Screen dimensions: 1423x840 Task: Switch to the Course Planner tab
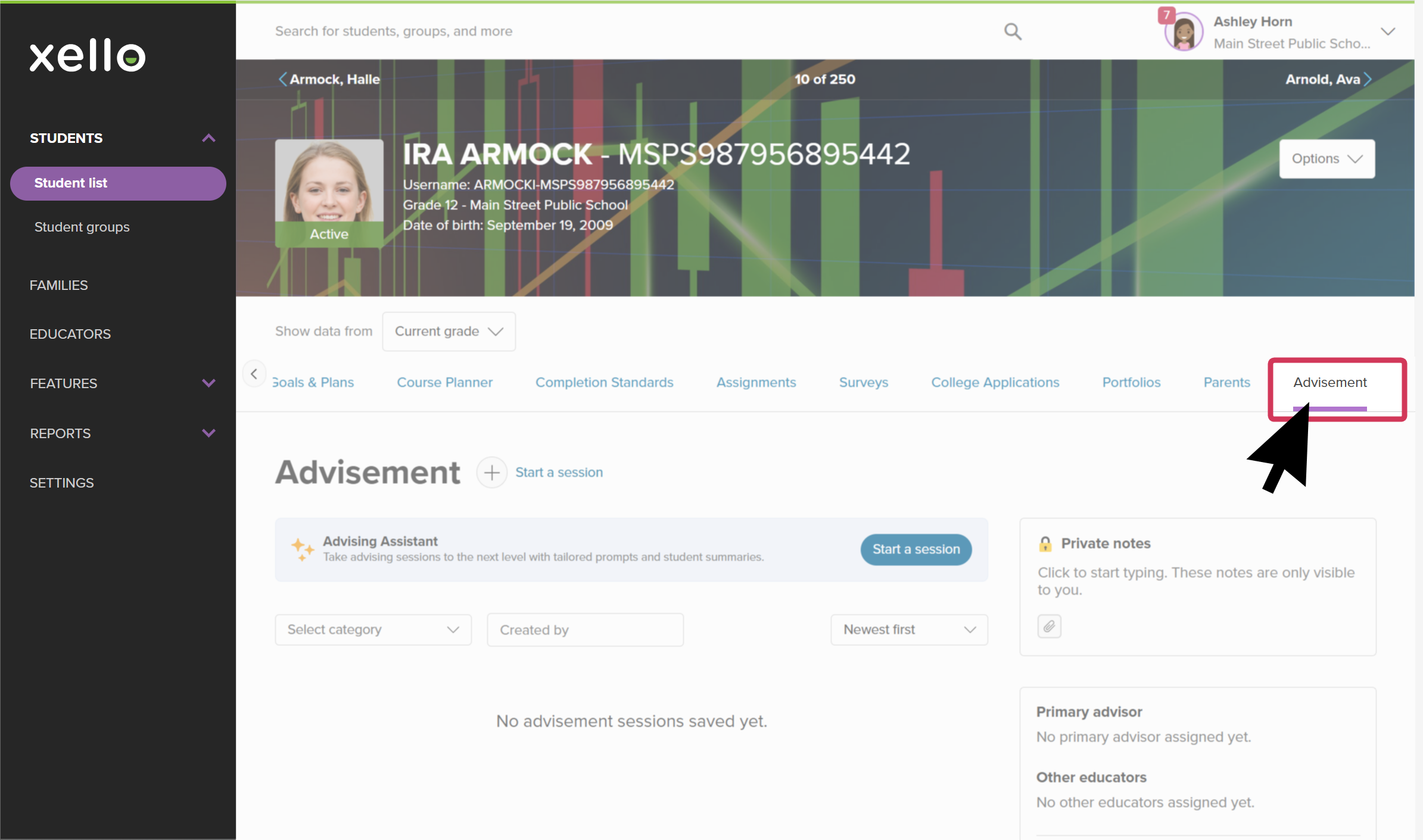click(445, 383)
